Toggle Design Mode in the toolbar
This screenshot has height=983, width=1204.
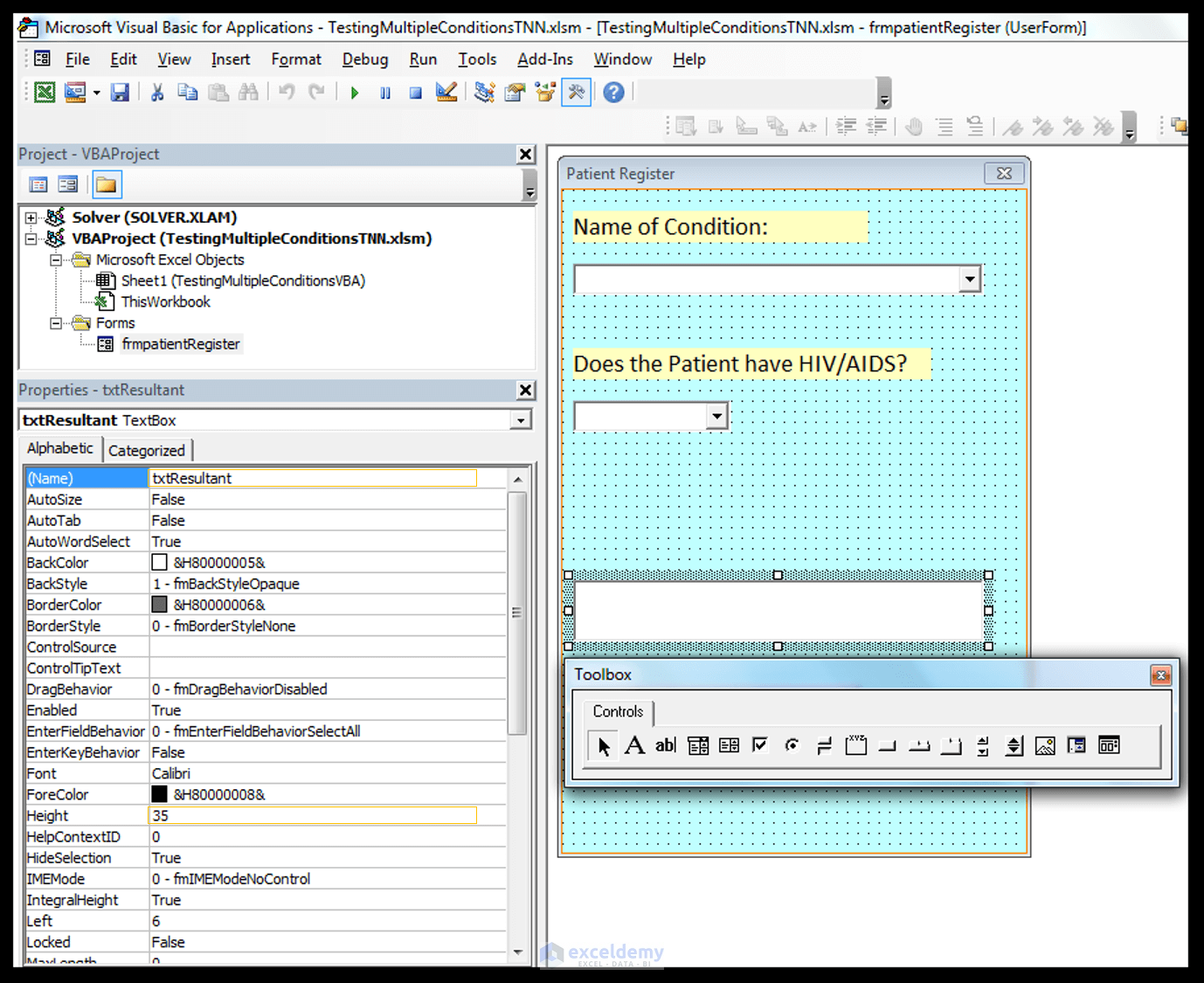pyautogui.click(x=446, y=93)
